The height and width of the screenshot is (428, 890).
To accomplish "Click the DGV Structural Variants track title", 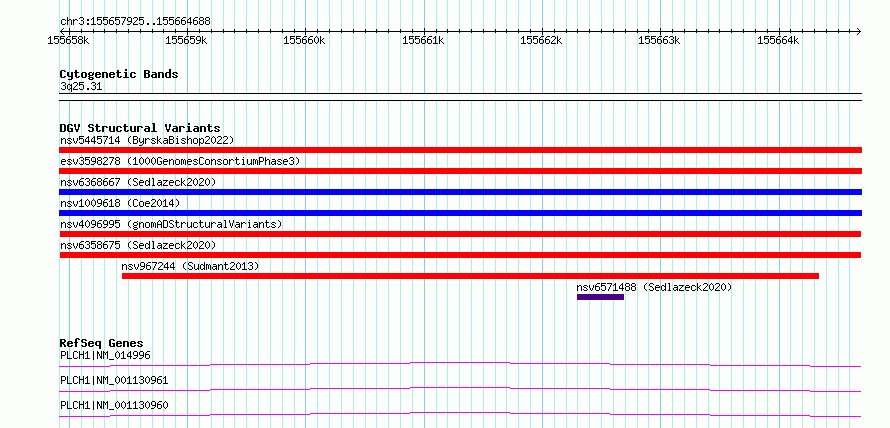I will [x=140, y=128].
